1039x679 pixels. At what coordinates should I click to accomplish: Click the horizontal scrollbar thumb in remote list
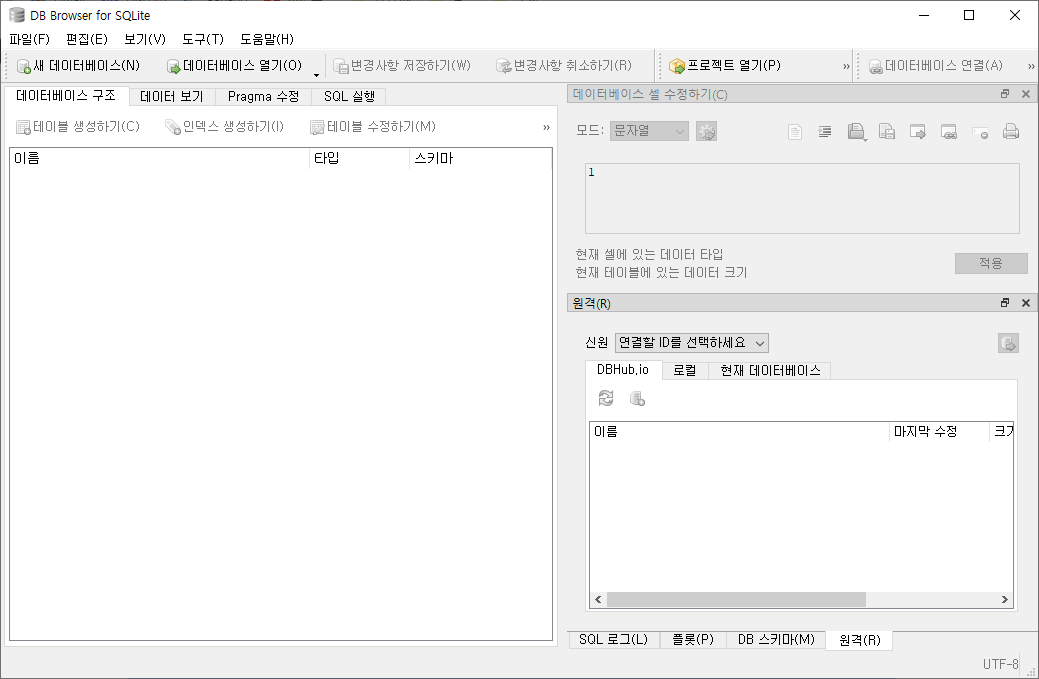pos(736,600)
